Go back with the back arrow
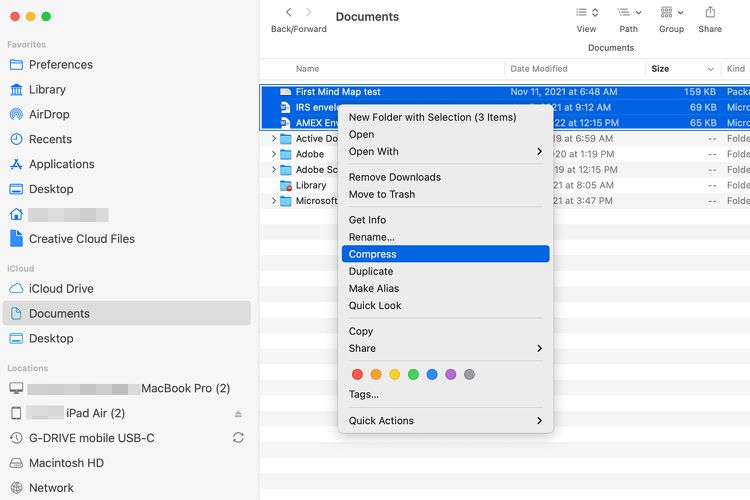Screen dimensions: 750x500 (x=288, y=13)
